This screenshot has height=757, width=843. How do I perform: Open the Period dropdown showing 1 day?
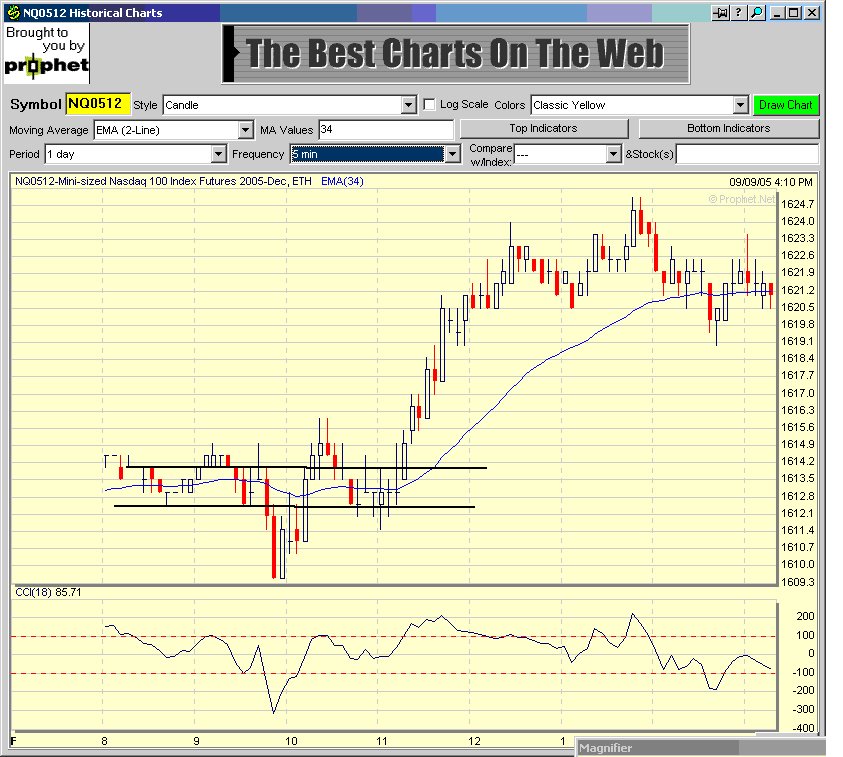click(x=135, y=154)
